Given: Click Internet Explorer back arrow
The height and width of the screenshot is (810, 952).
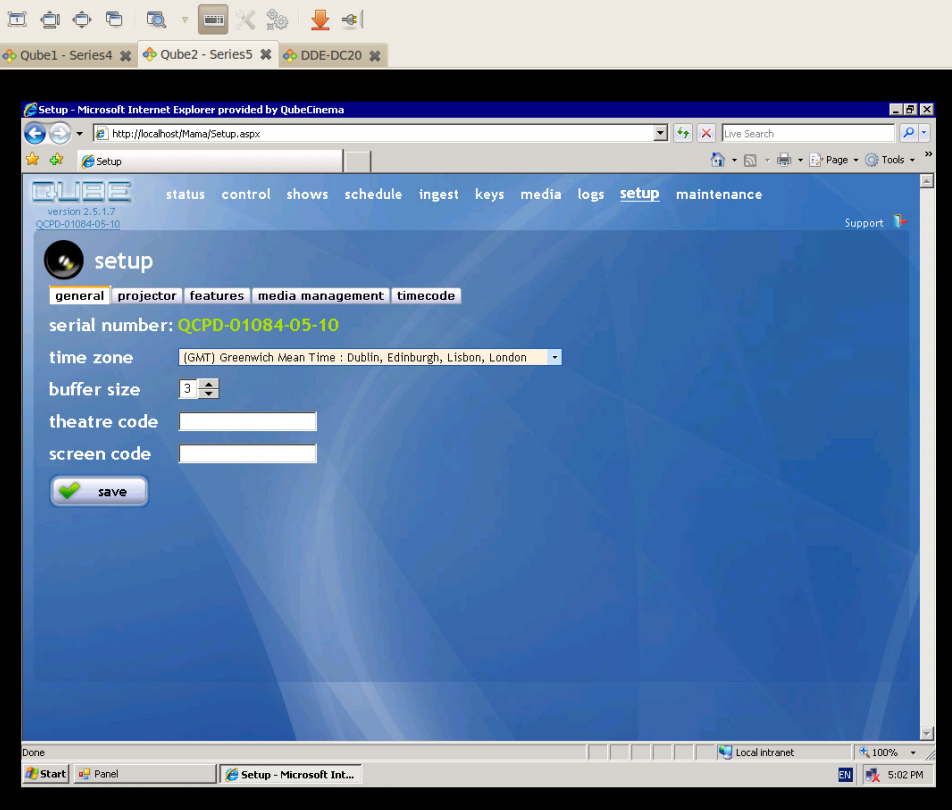Looking at the screenshot, I should coord(35,133).
